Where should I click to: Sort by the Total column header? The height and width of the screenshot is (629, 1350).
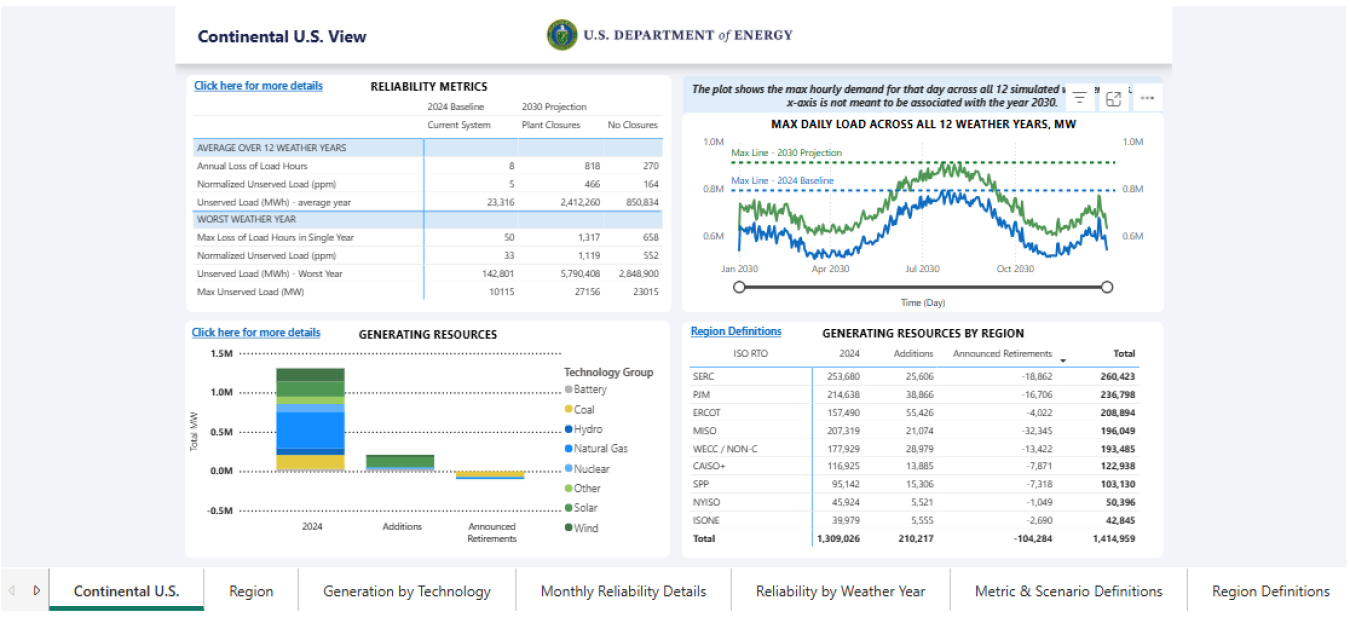(1124, 353)
